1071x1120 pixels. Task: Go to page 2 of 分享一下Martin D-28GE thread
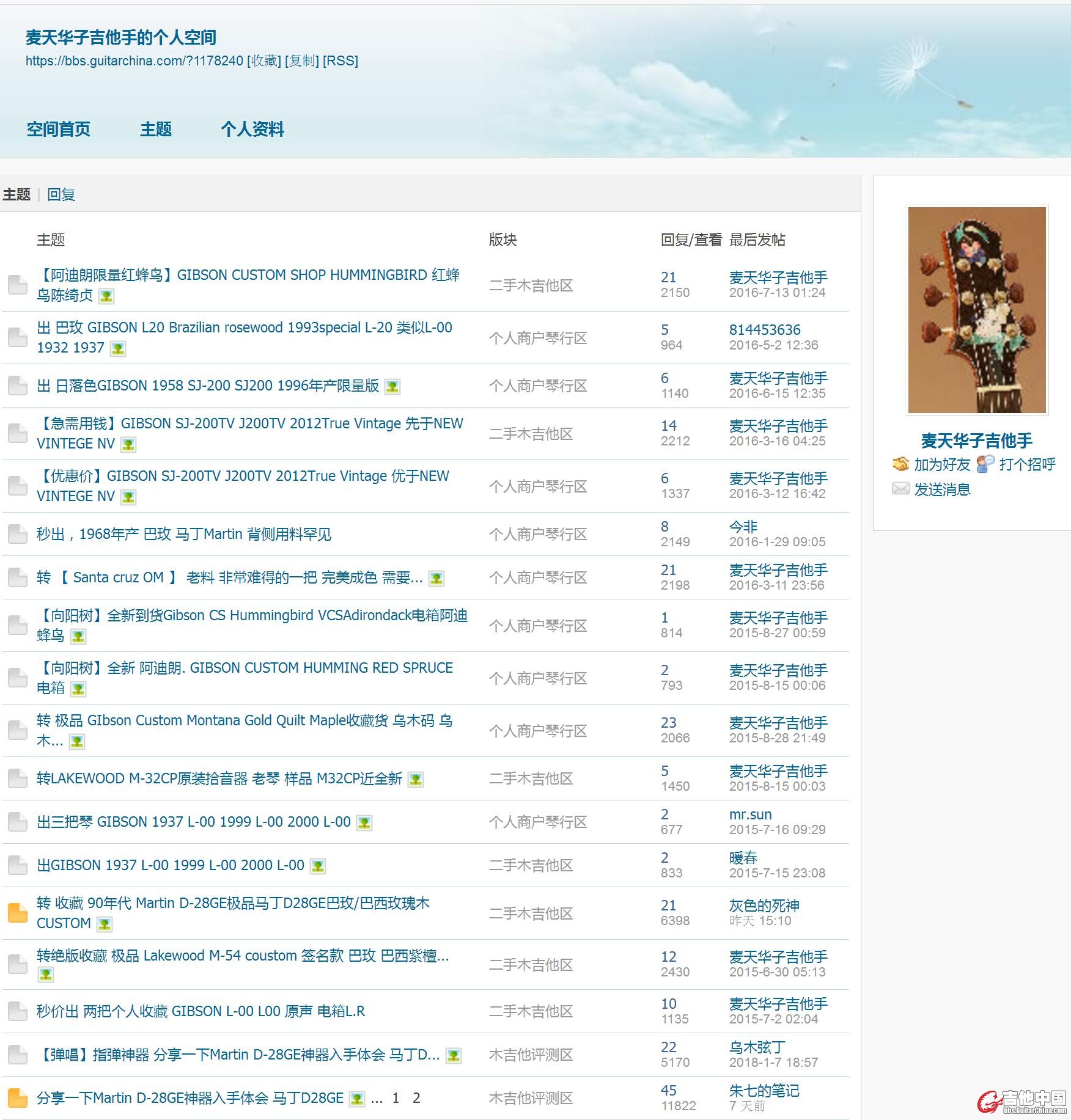click(x=416, y=1098)
